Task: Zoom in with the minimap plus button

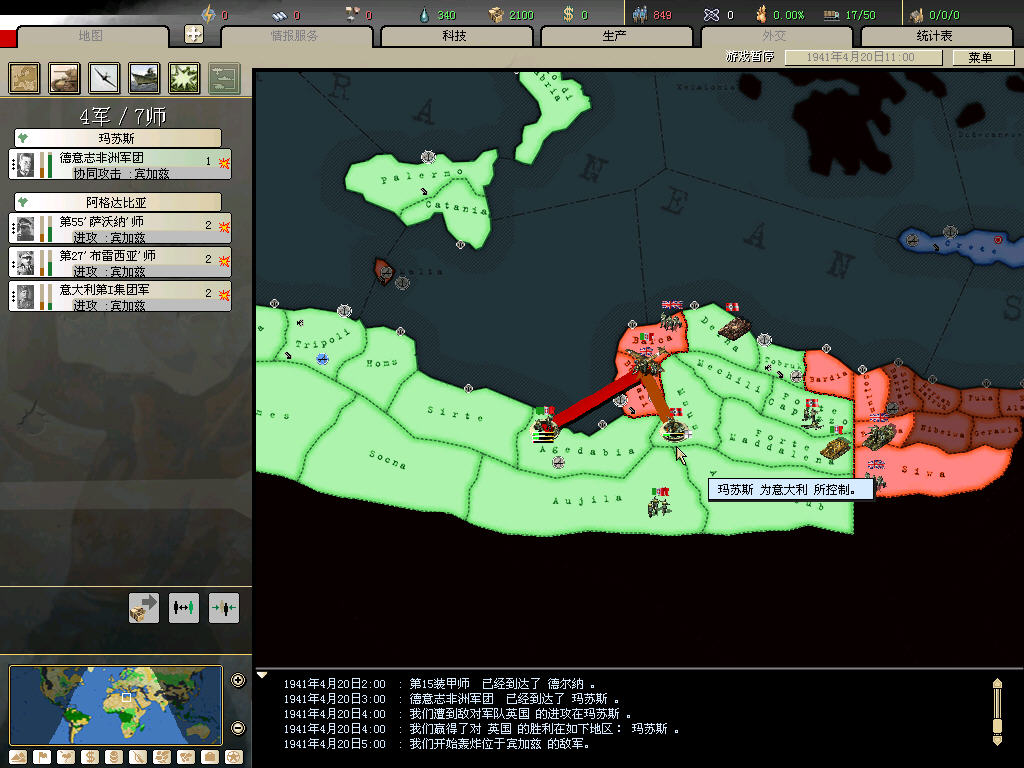Action: coord(238,680)
